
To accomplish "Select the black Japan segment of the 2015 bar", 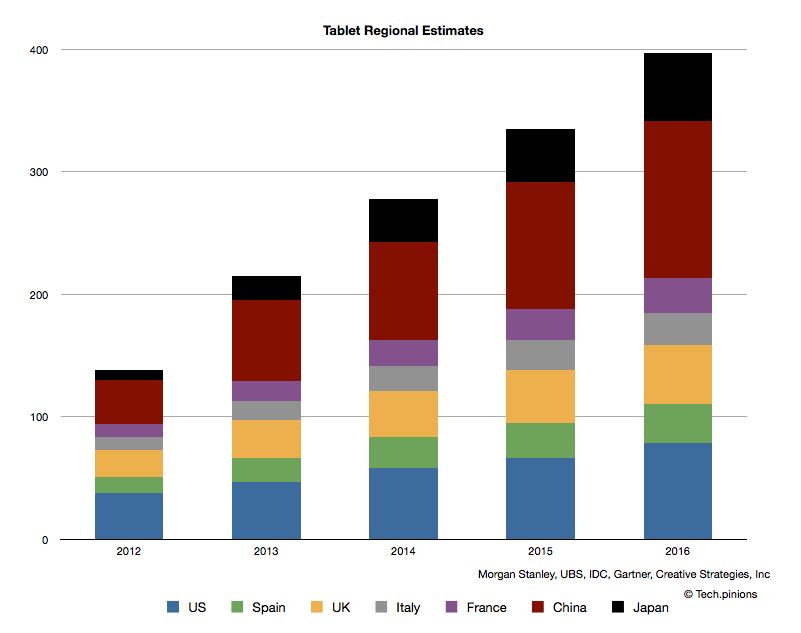I will click(540, 156).
